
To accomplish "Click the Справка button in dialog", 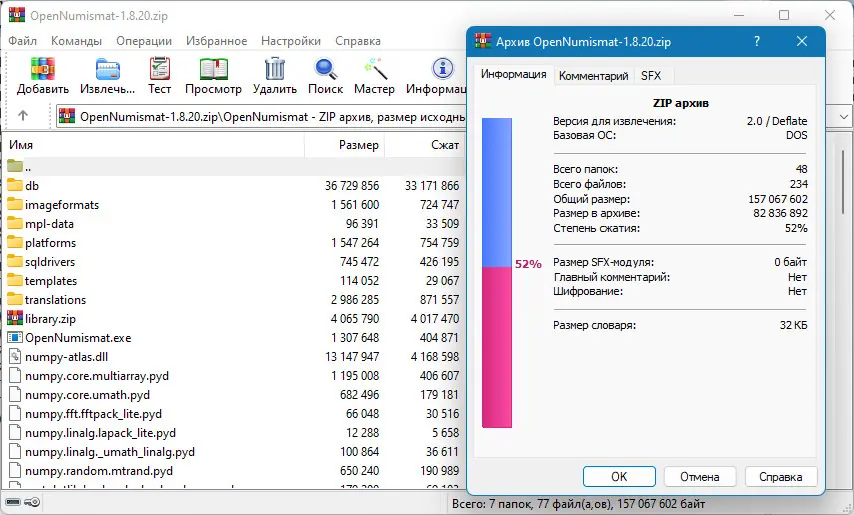I will (780, 476).
